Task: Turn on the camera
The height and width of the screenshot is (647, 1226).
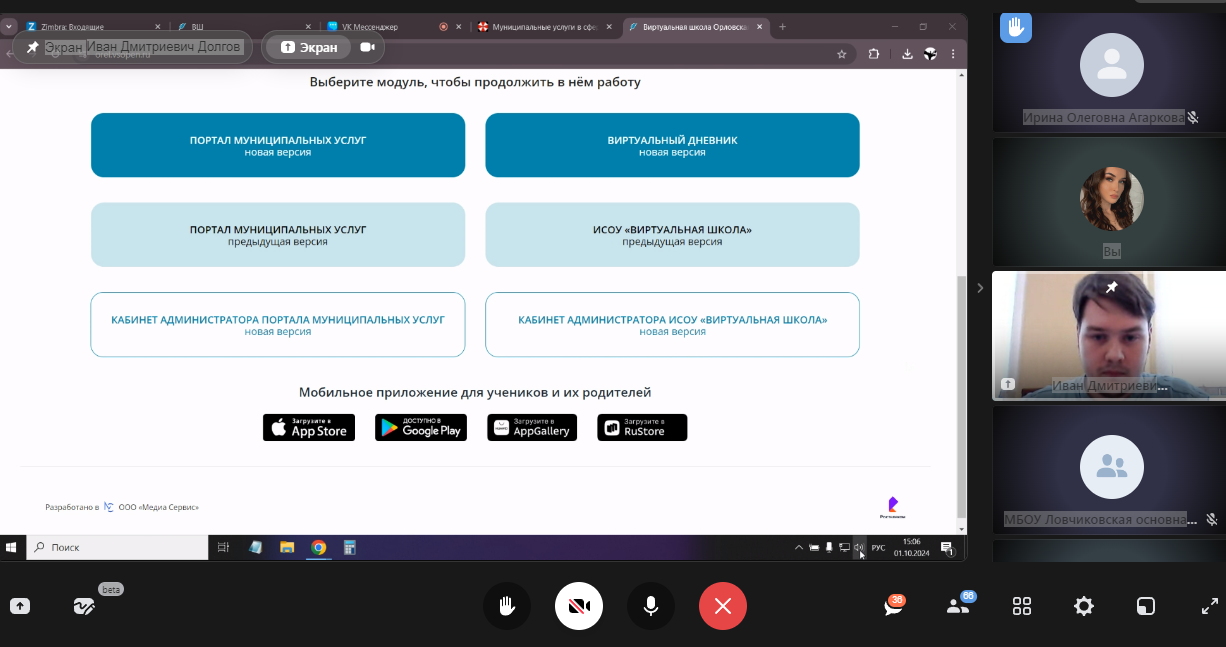Action: click(579, 606)
